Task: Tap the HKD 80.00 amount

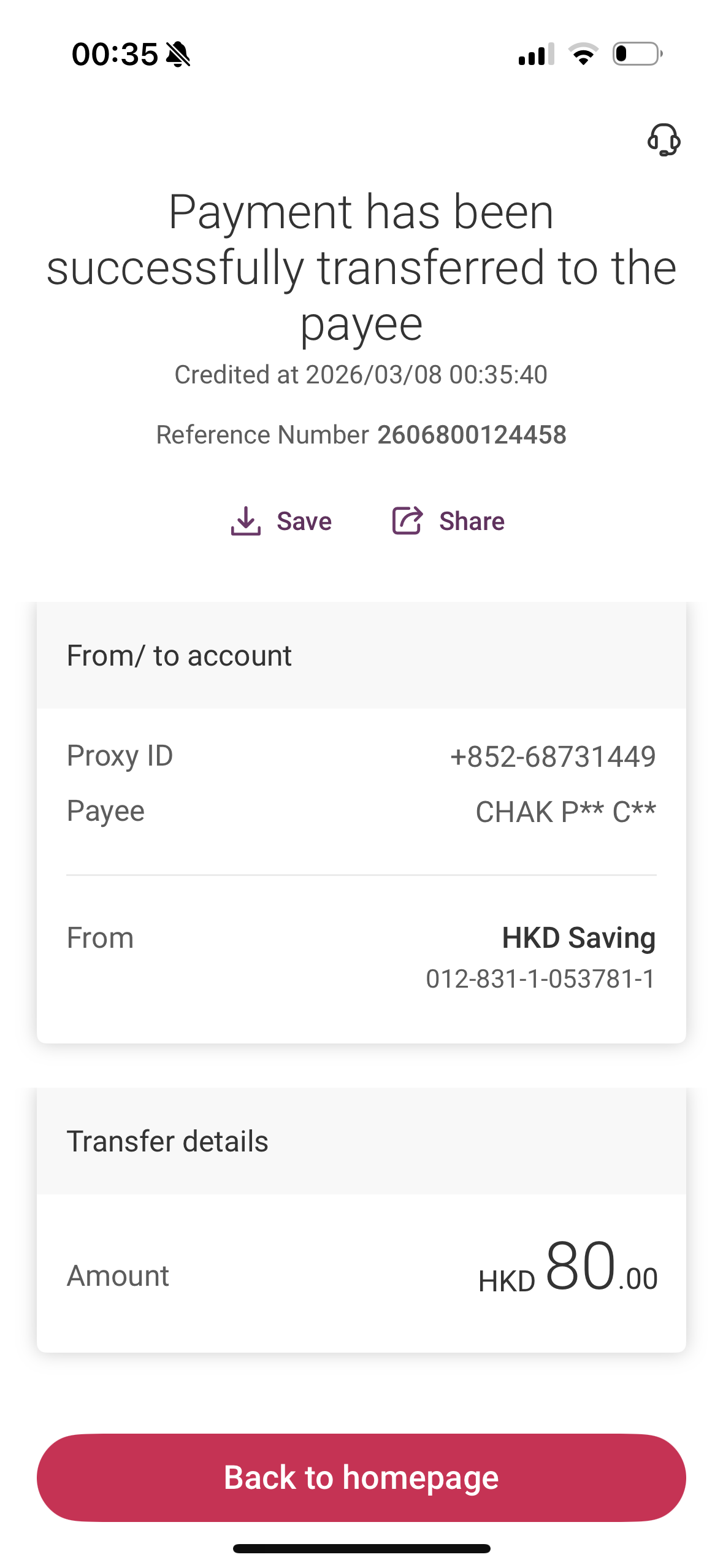Action: pyautogui.click(x=568, y=1268)
